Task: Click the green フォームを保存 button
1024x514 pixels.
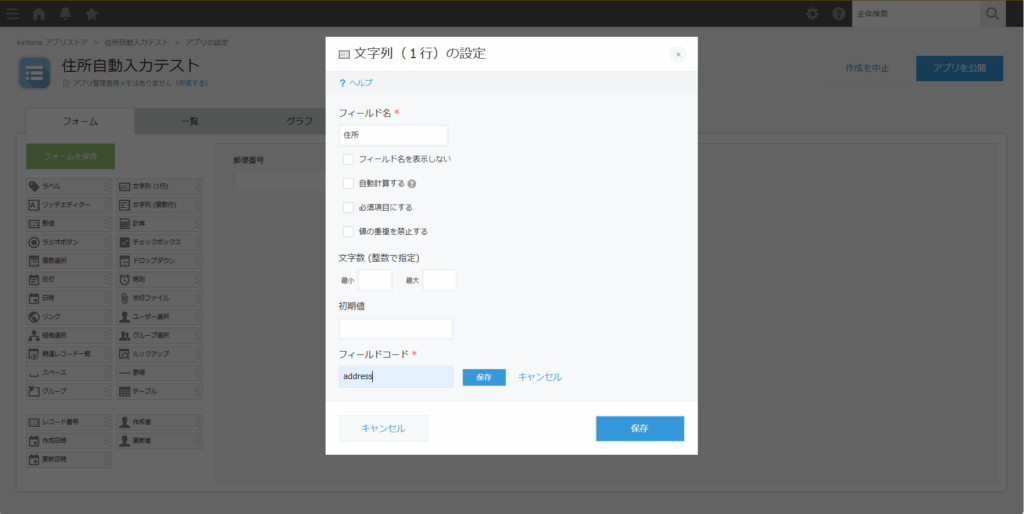Action: tap(71, 157)
